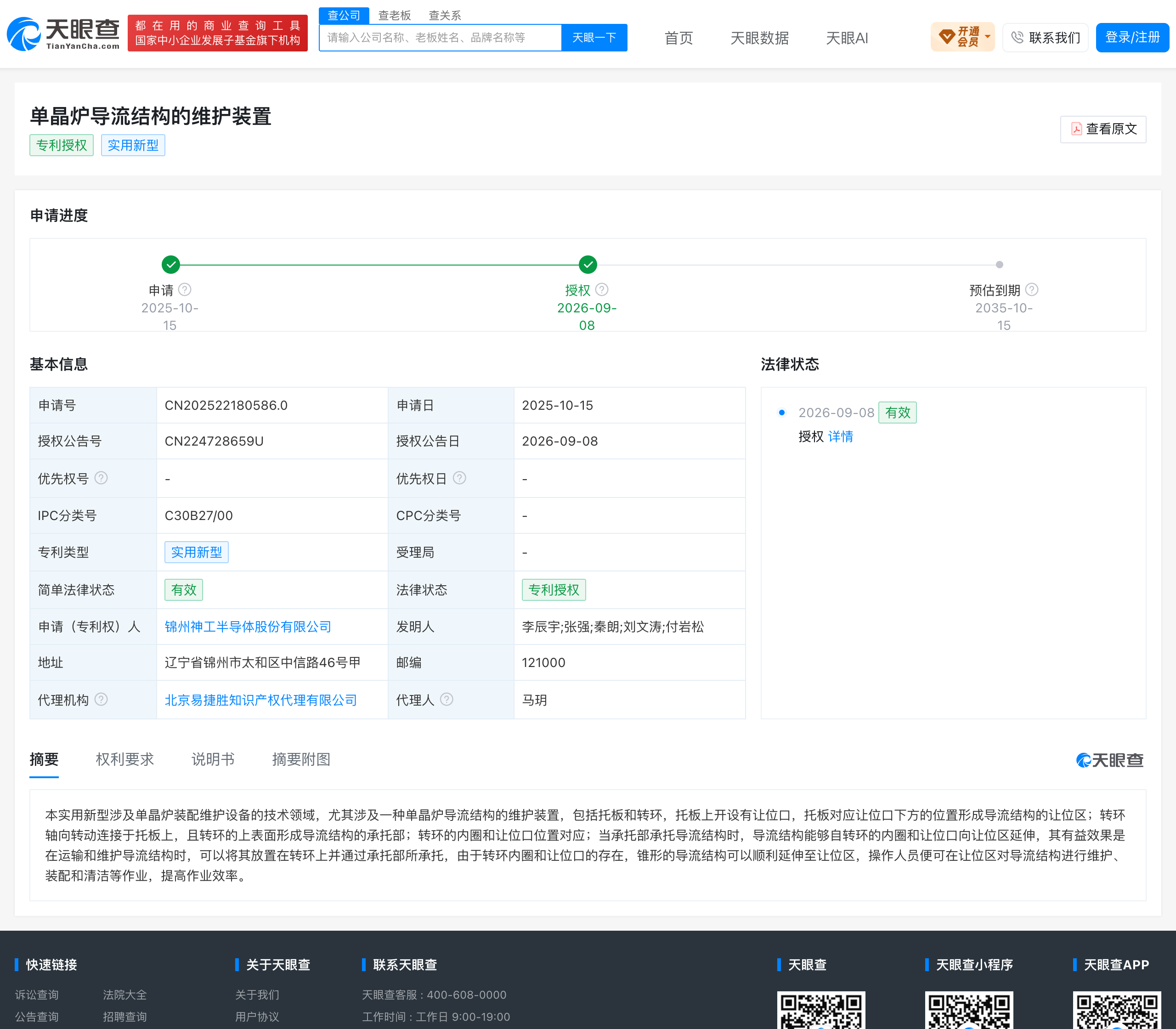Click the company name search input field
This screenshot has height=1029, width=1176.
[x=441, y=38]
